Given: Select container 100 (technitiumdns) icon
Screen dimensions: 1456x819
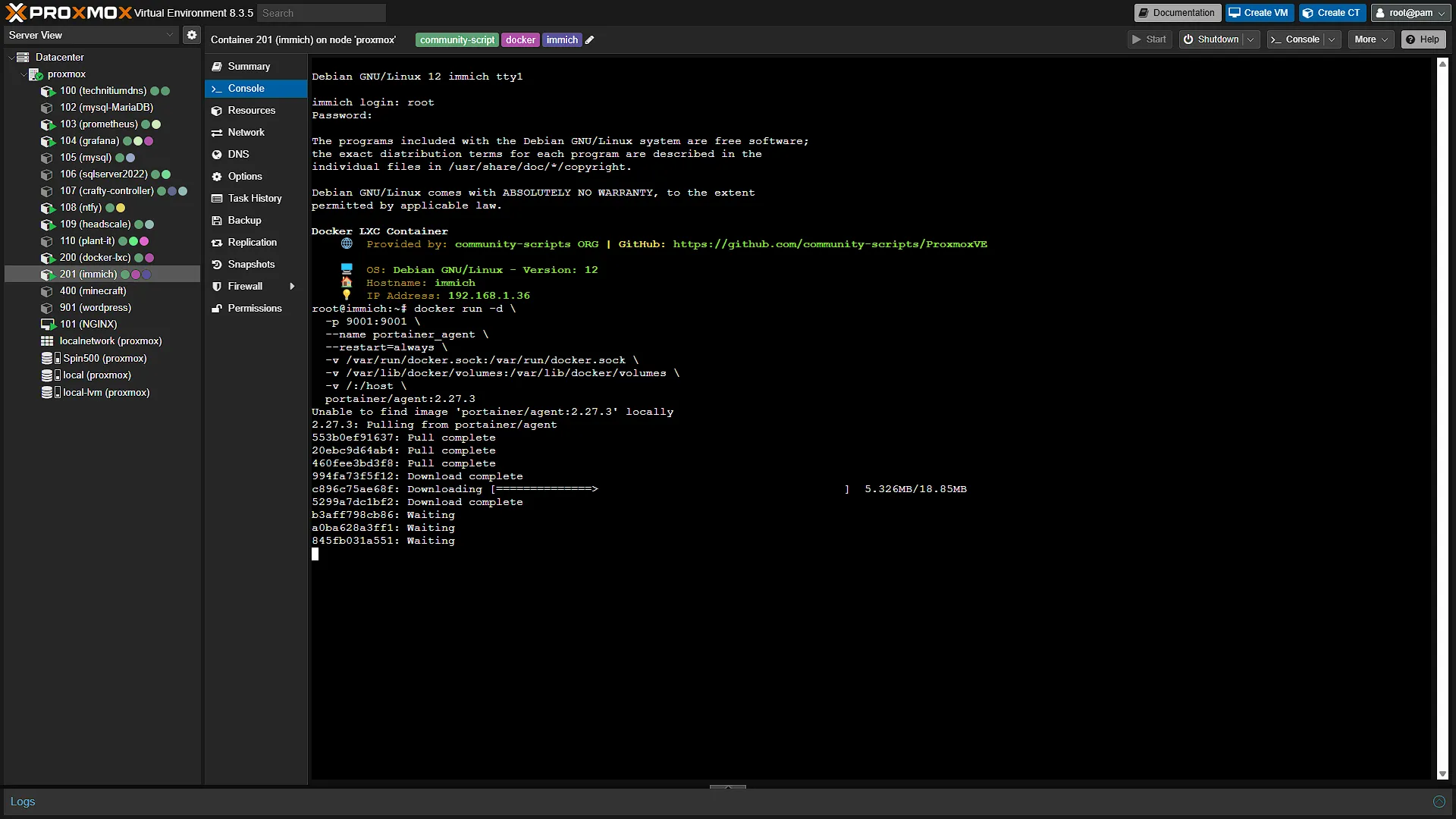Looking at the screenshot, I should (48, 91).
